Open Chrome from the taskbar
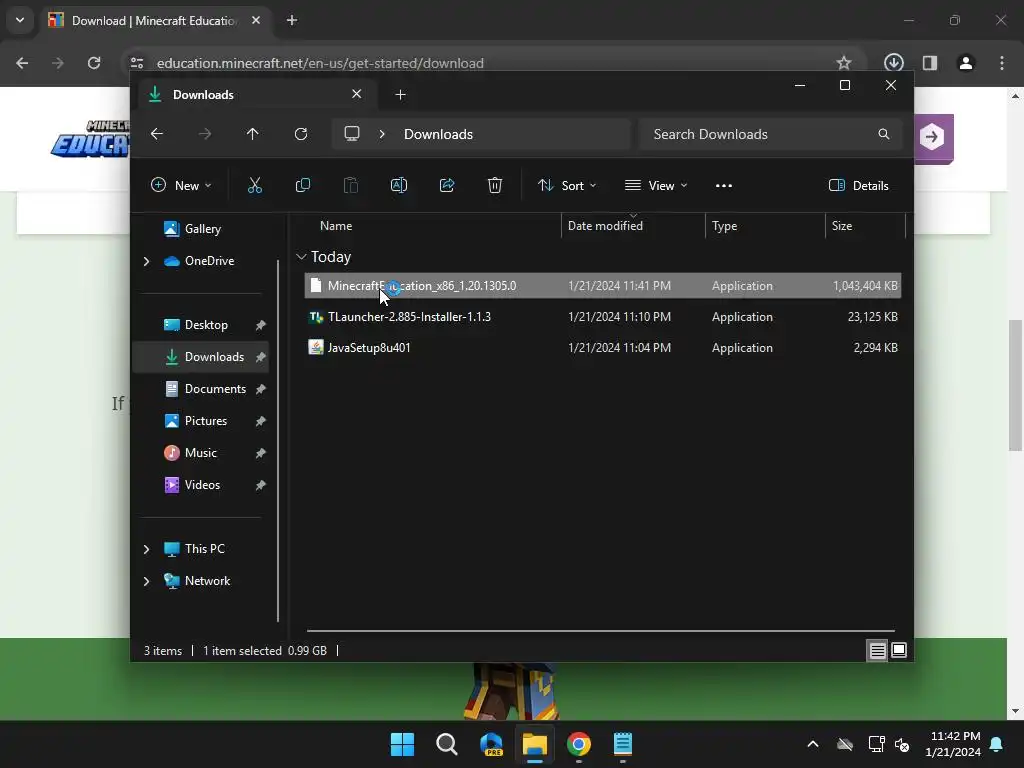The height and width of the screenshot is (768, 1024). tap(579, 744)
